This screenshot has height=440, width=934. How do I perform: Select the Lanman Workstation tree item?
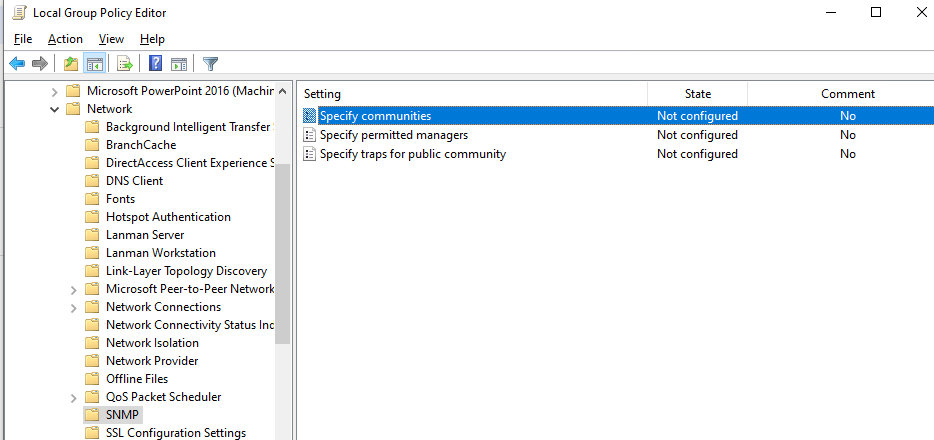pos(161,252)
